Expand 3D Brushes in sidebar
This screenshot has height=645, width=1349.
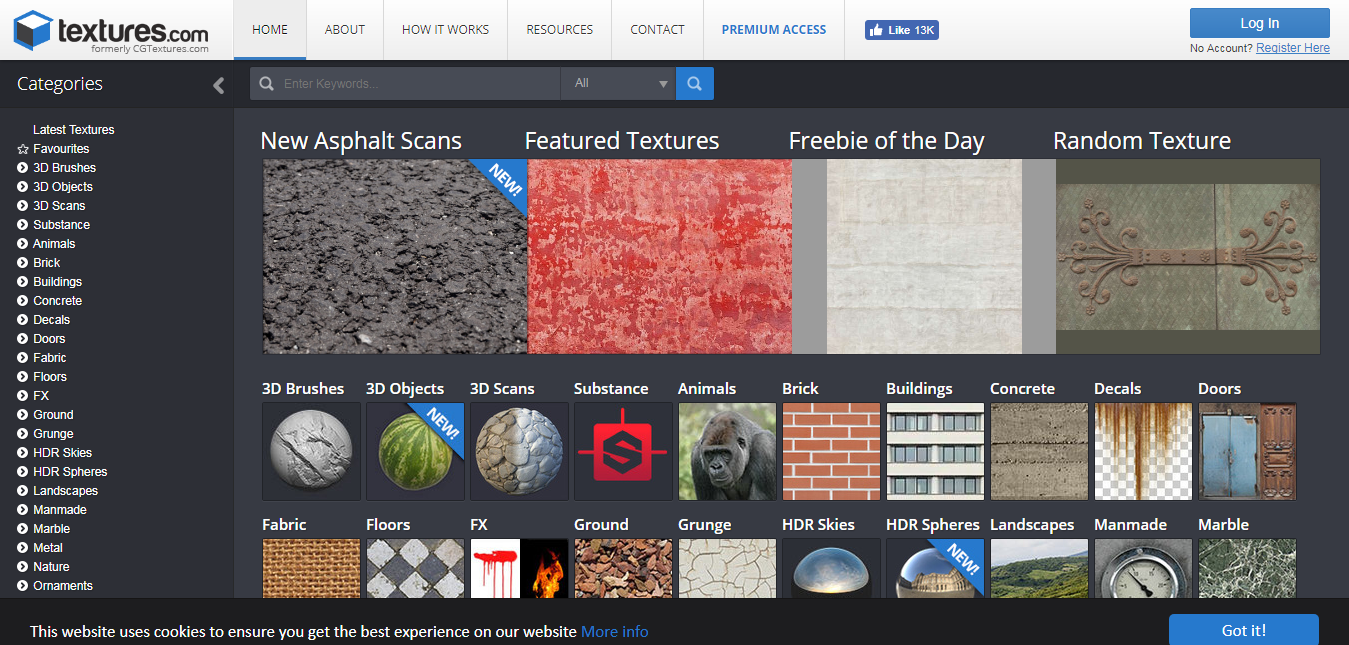click(x=23, y=168)
